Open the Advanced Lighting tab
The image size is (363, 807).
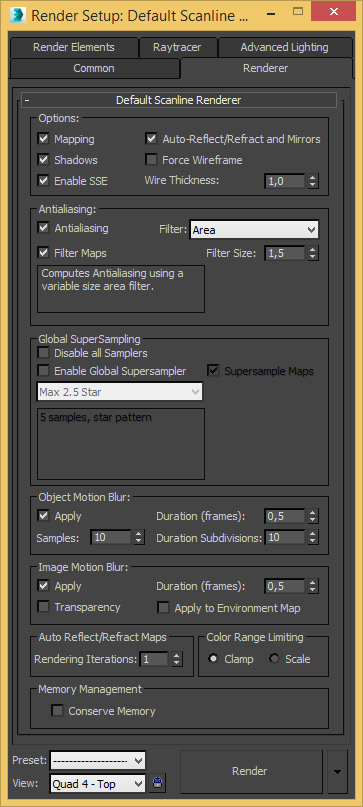coord(284,47)
